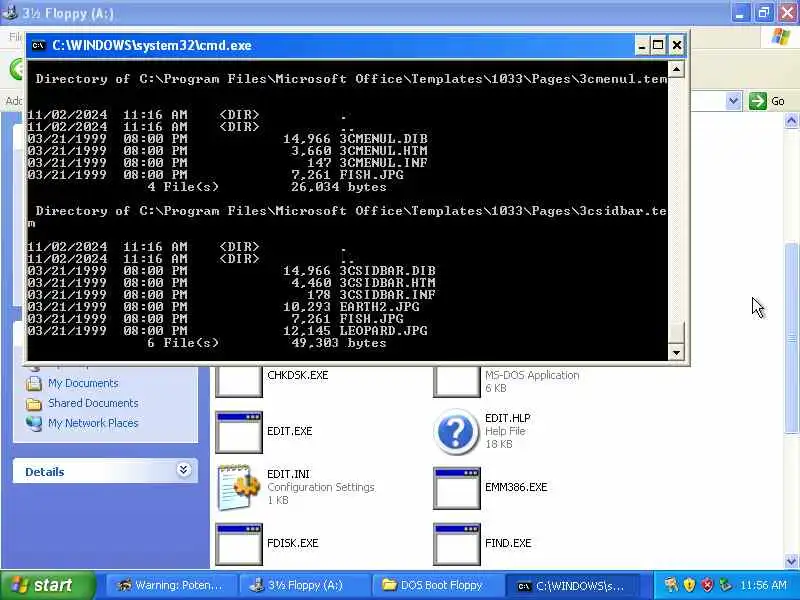The width and height of the screenshot is (800, 600).
Task: Click the CHKDSK.EXE file name
Action: pyautogui.click(x=298, y=375)
